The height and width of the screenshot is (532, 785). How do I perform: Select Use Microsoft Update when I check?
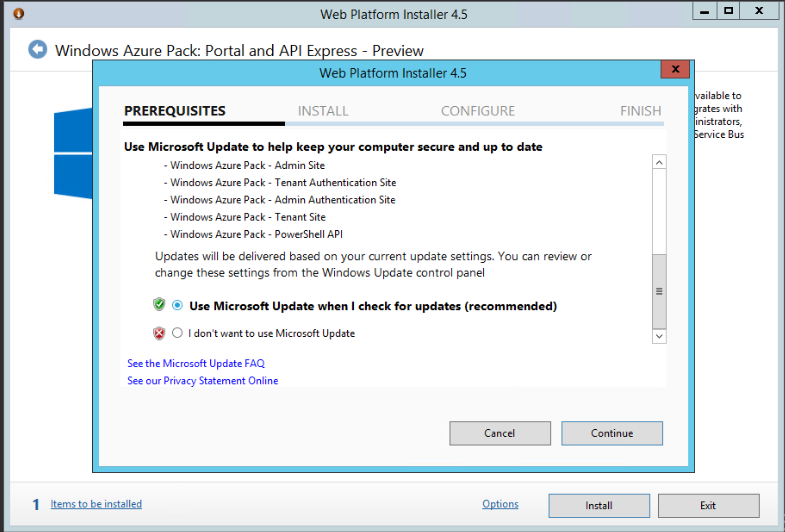pos(178,306)
